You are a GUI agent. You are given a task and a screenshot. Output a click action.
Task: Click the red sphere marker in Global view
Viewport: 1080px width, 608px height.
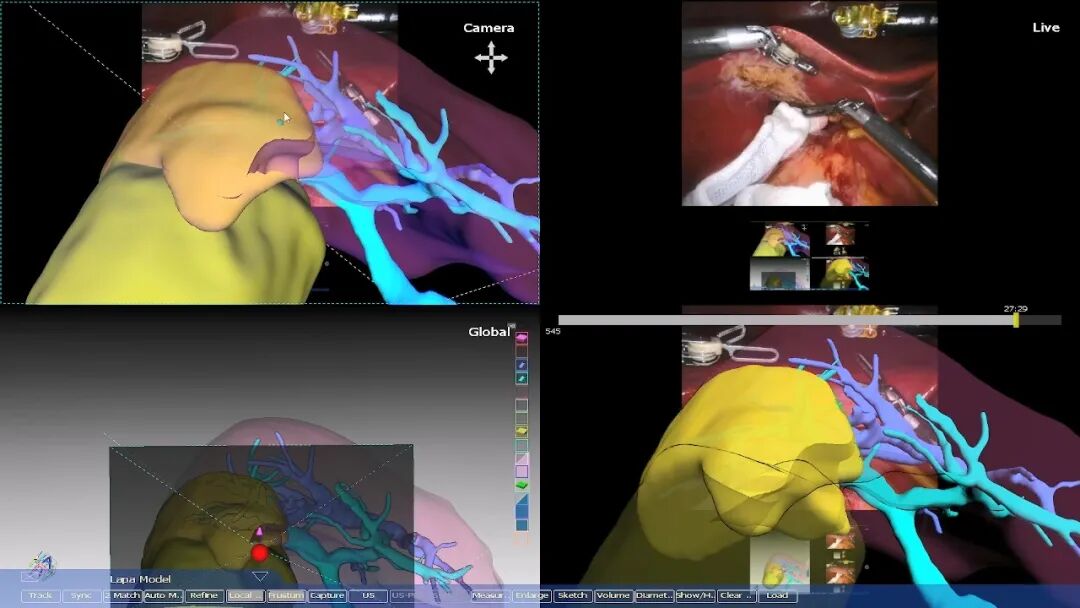pos(260,552)
